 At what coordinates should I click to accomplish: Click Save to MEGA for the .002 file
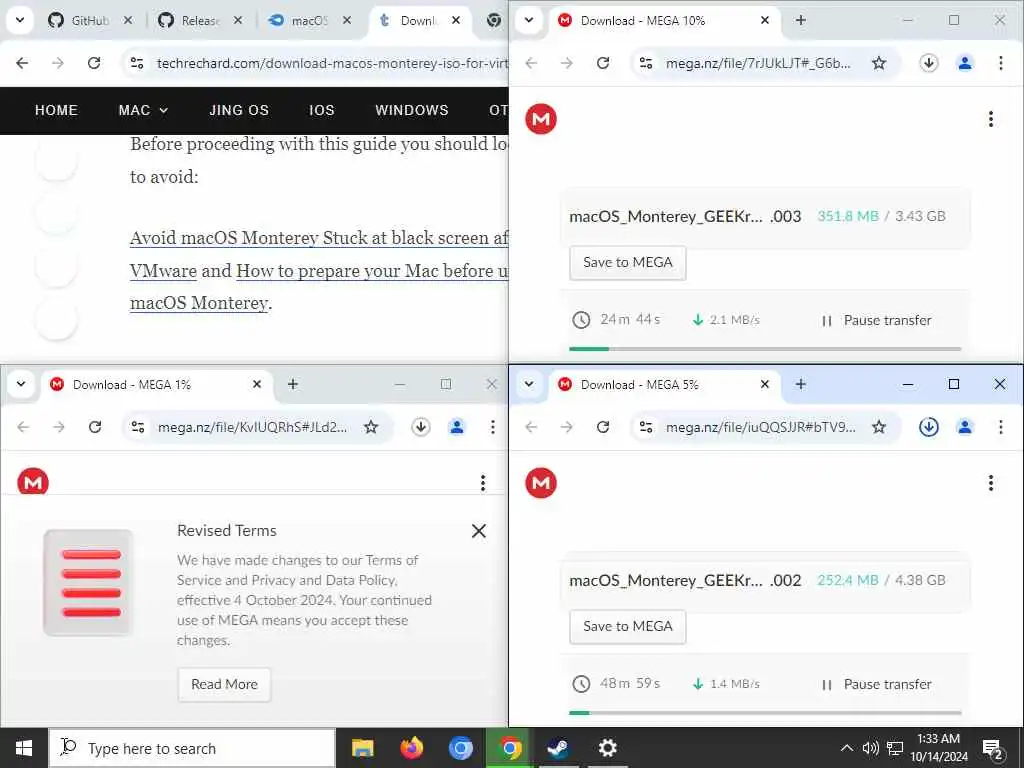(x=628, y=626)
